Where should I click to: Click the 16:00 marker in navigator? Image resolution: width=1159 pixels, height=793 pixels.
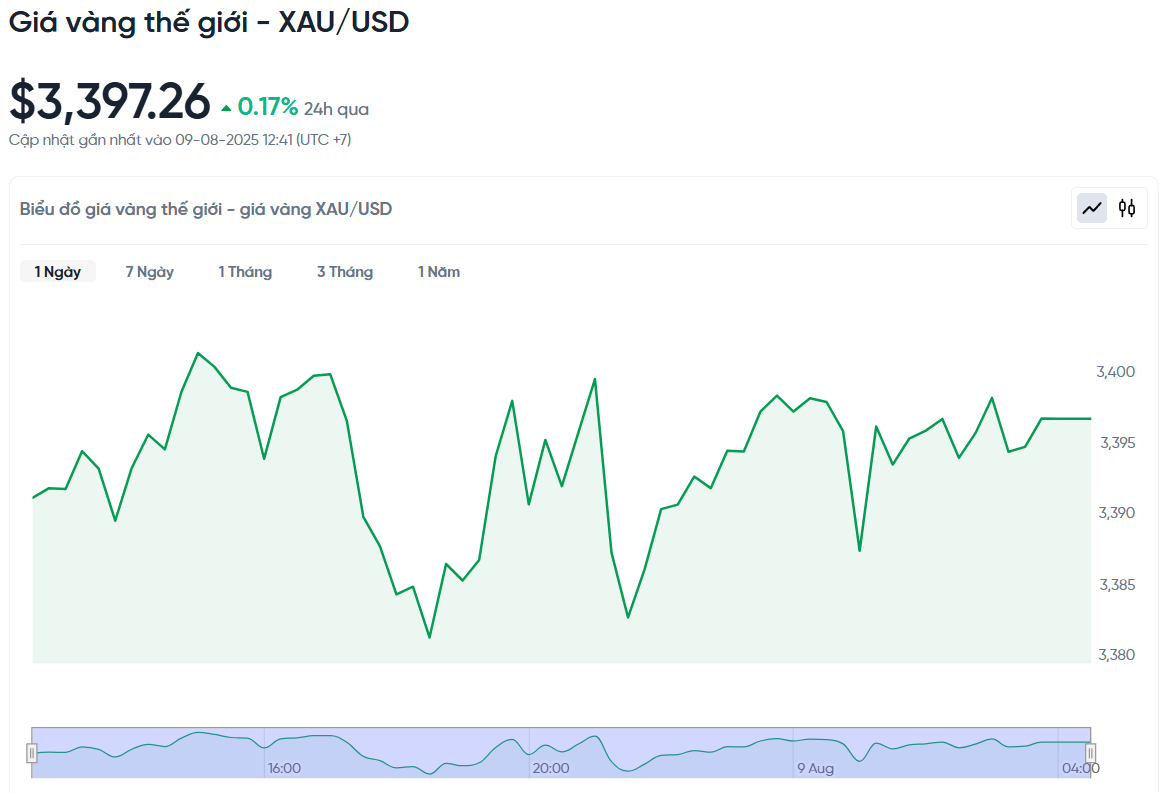[x=284, y=769]
